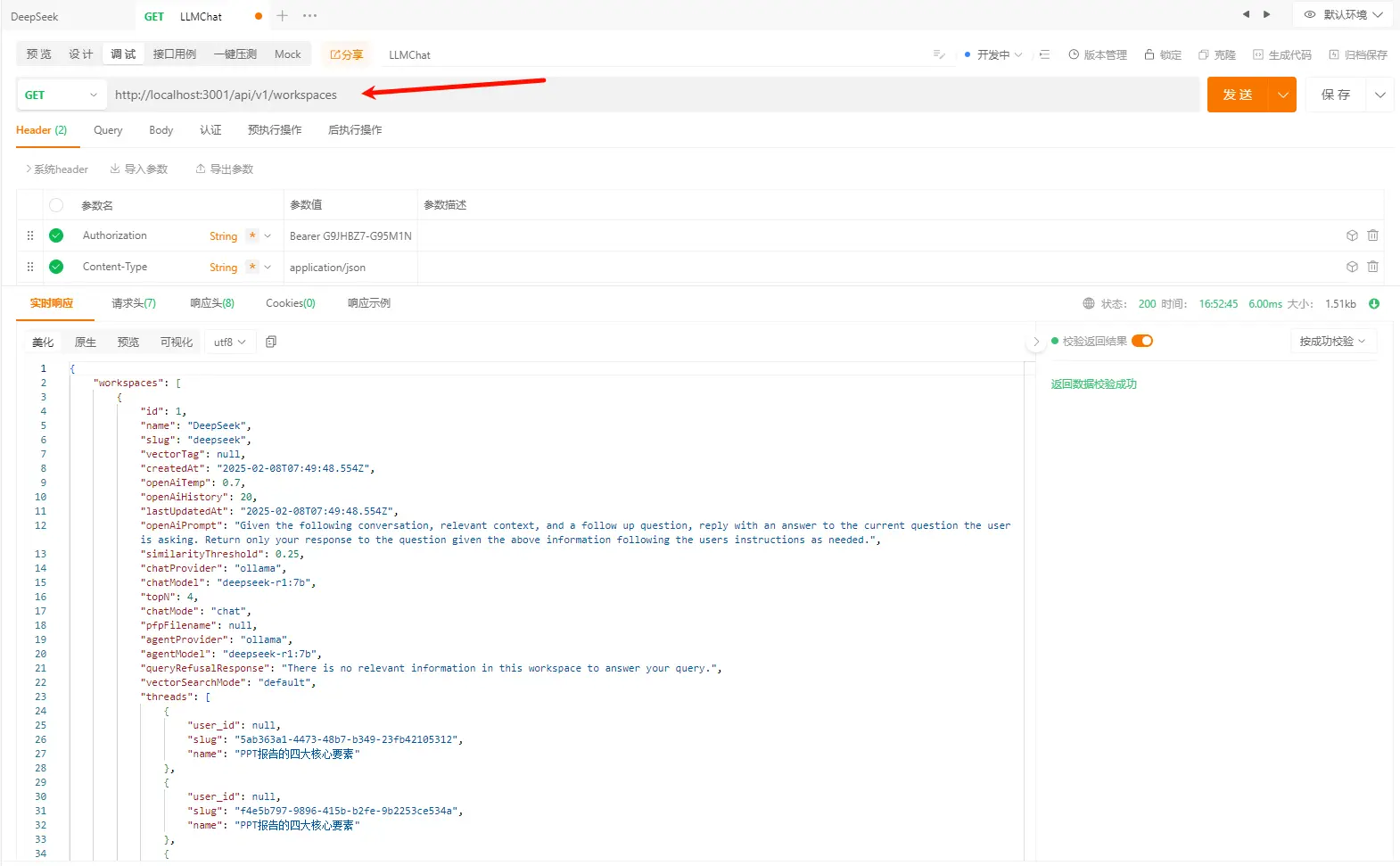This screenshot has width=1400, height=866.
Task: Open the Content-Type type String dropdown
Action: click(x=240, y=268)
